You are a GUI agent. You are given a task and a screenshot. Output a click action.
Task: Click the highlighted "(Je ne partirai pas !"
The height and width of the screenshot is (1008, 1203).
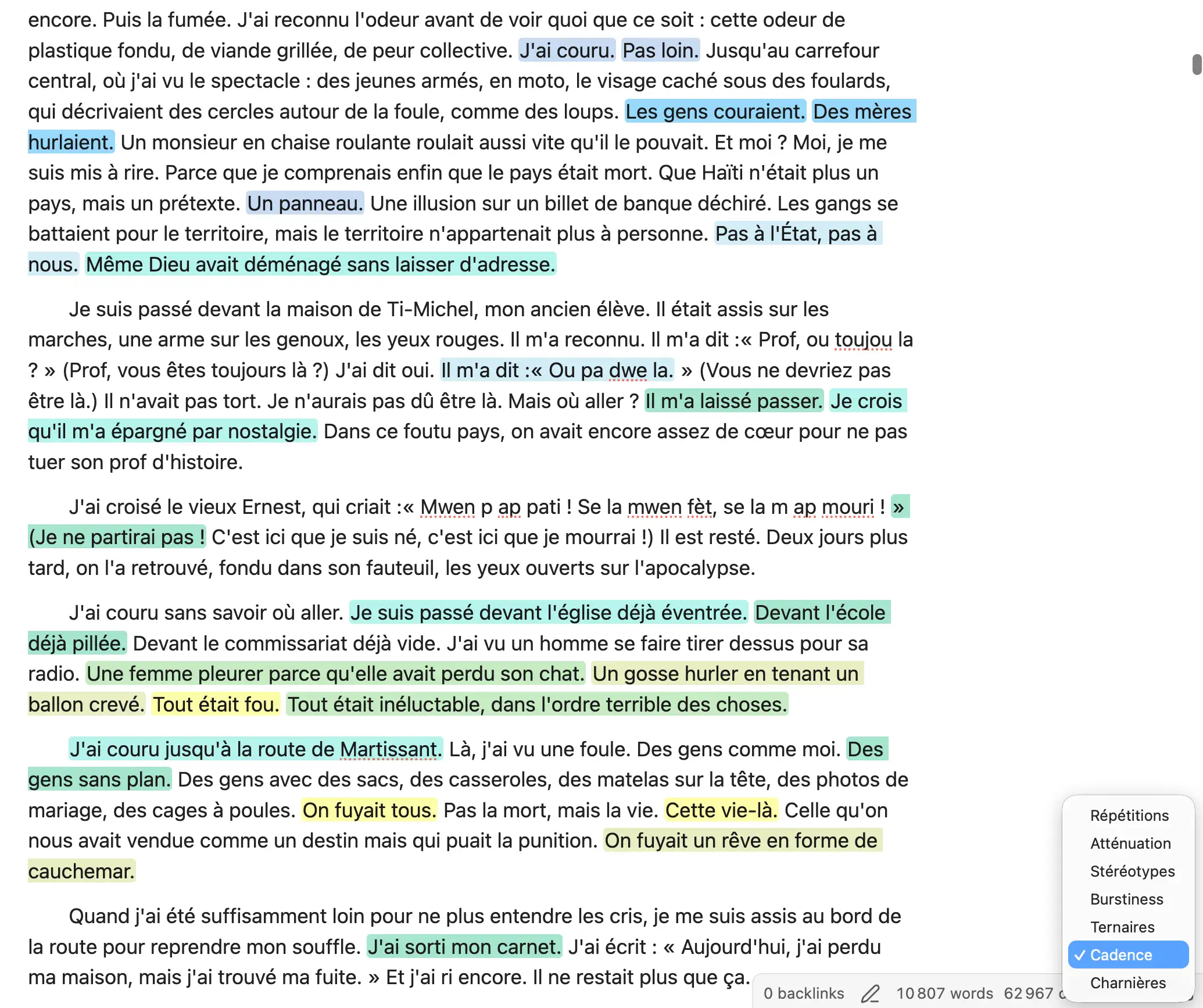click(x=117, y=537)
